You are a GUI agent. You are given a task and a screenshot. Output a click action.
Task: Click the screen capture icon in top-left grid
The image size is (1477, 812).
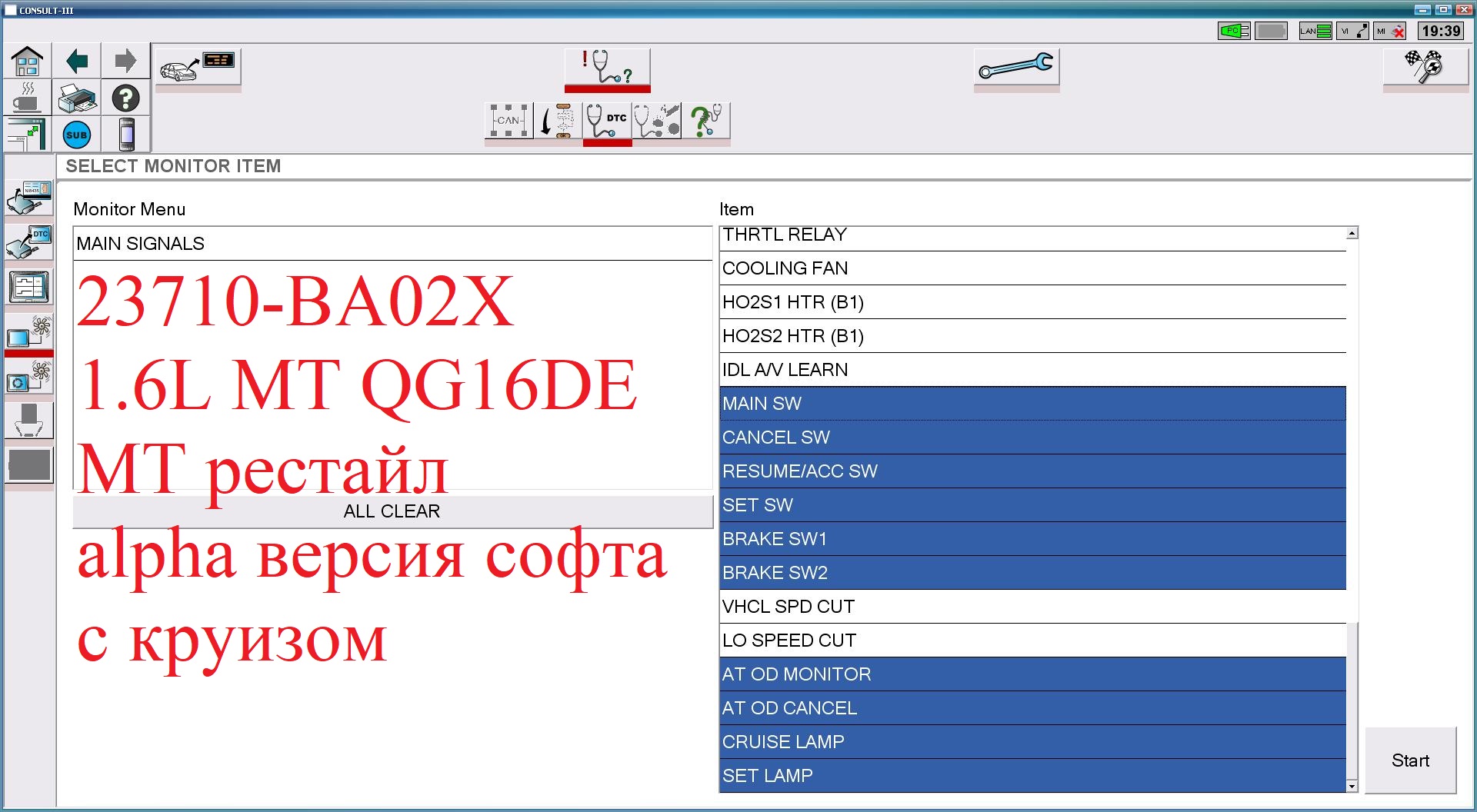(28, 135)
